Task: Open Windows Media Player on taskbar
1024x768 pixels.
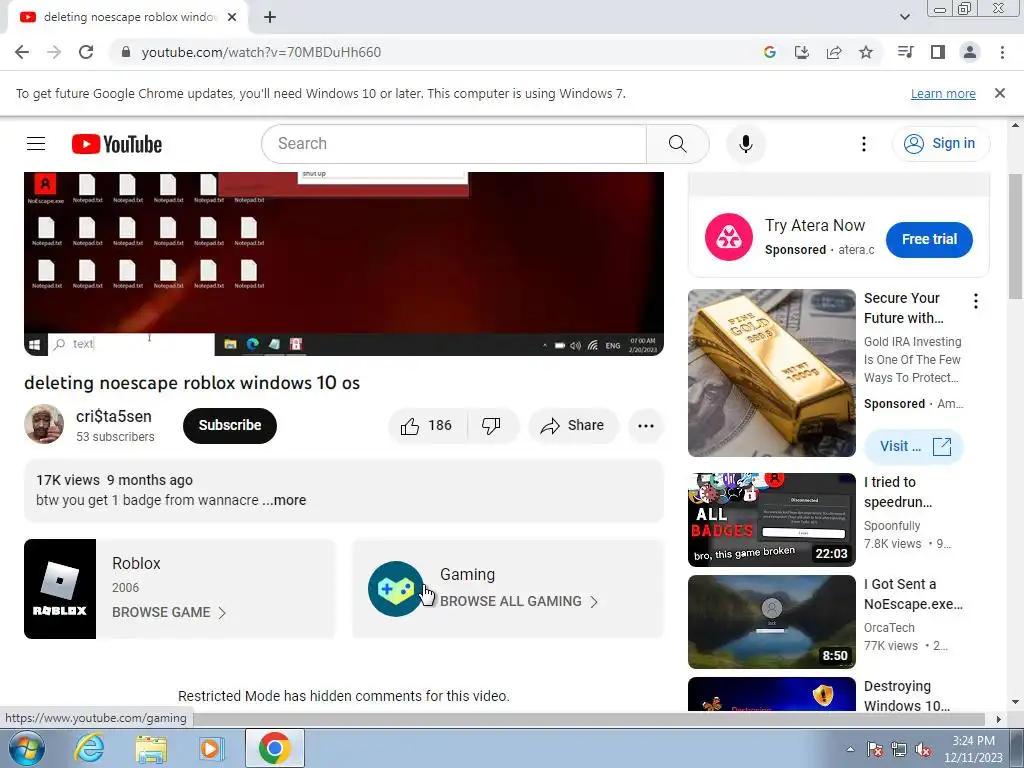Action: [212, 748]
